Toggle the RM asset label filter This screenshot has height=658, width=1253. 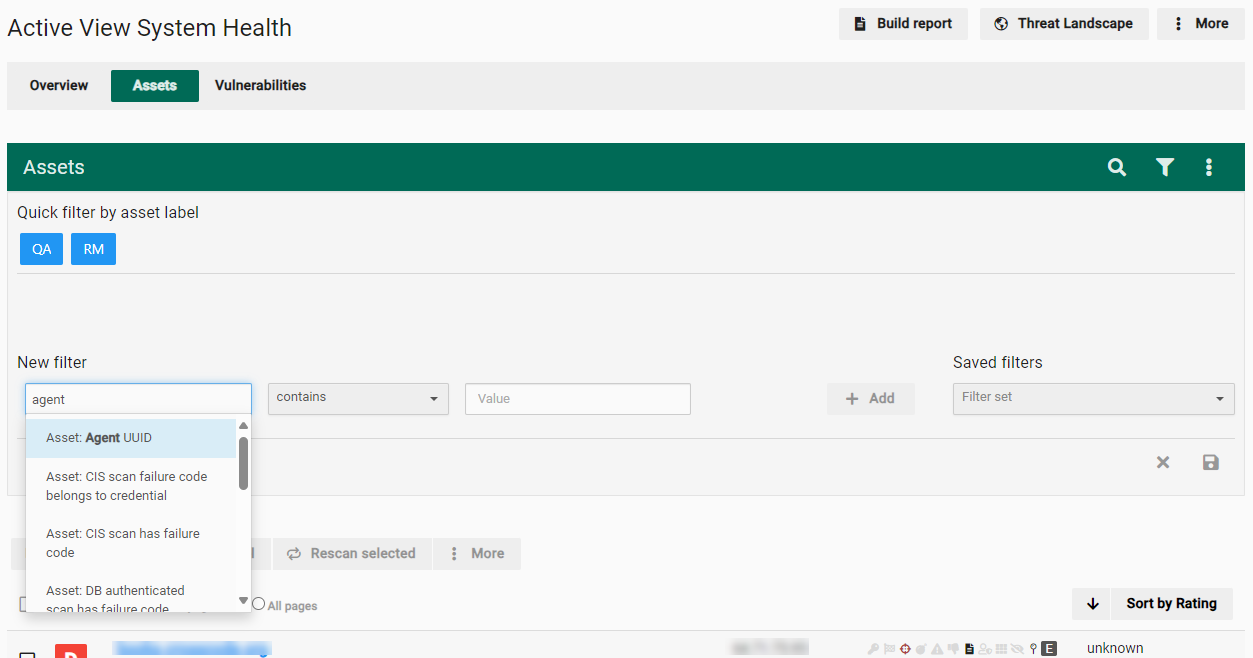coord(93,249)
